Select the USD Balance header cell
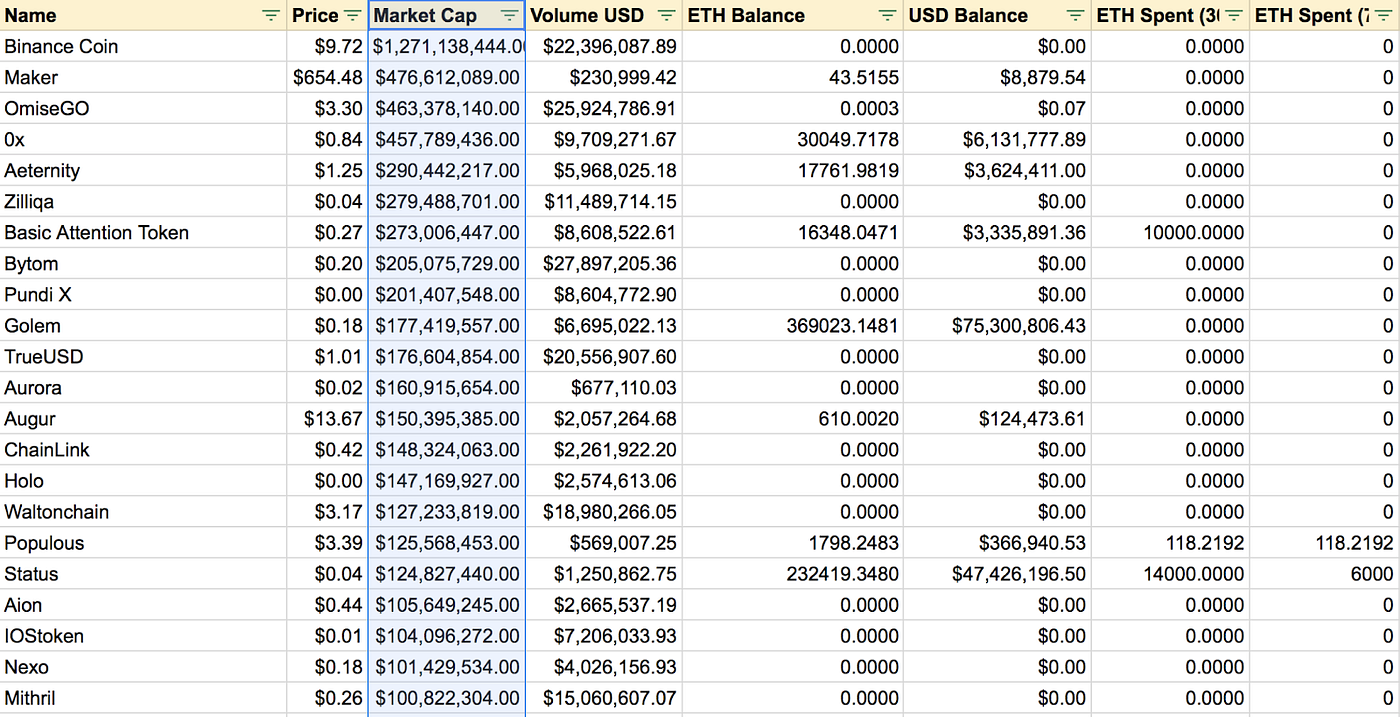The width and height of the screenshot is (1400, 717). (x=997, y=15)
